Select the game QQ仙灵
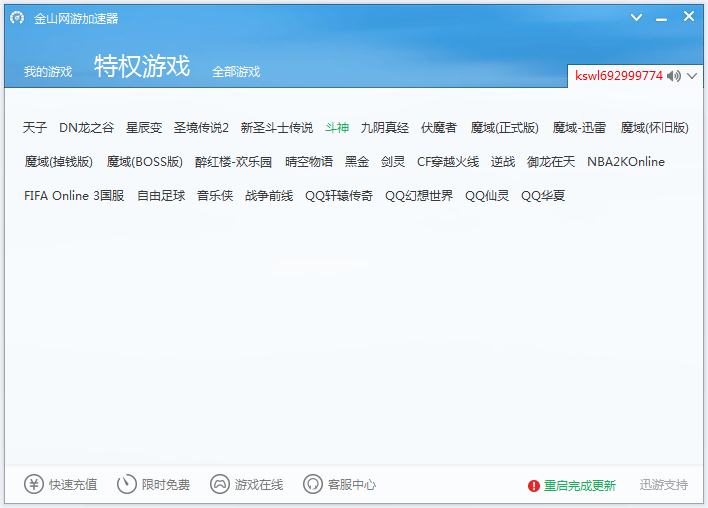Viewport: 708px width, 508px height. 487,196
